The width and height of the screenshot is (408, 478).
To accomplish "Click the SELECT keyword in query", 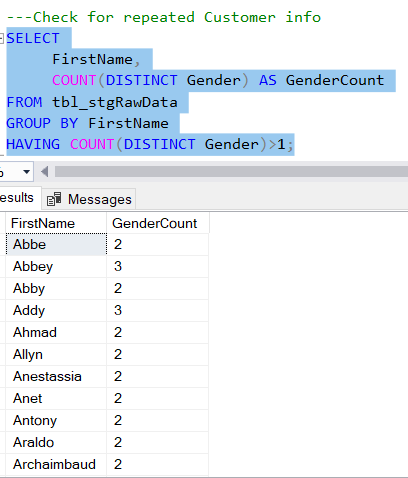I will coord(33,38).
